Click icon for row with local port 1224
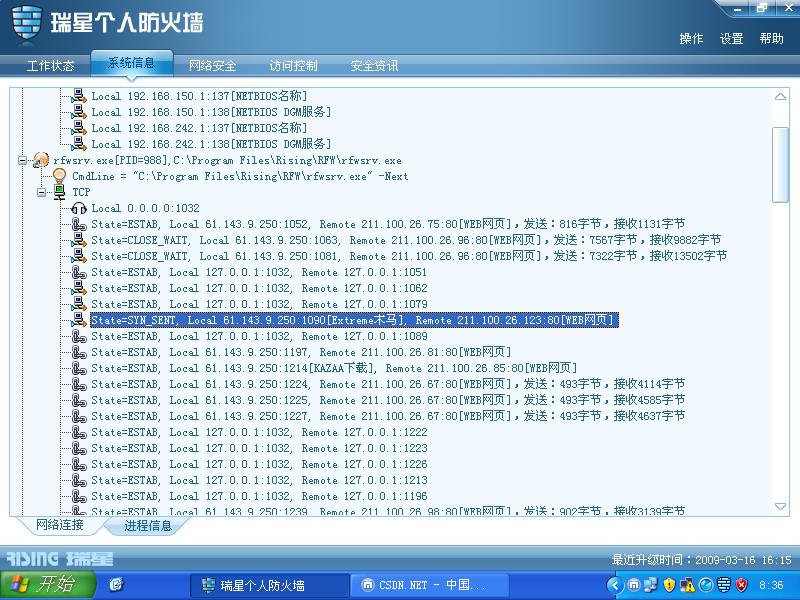The width and height of the screenshot is (800, 600). [x=79, y=384]
